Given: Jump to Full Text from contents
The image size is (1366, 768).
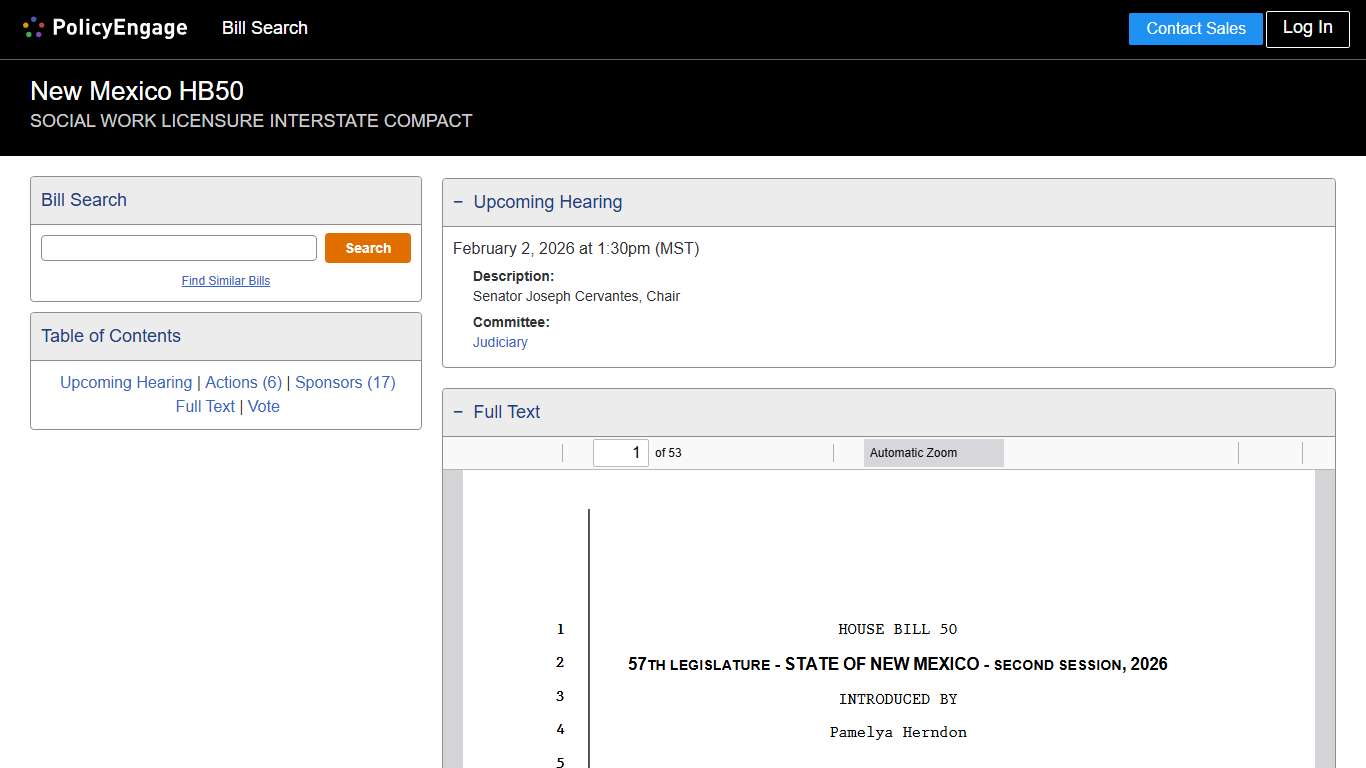Looking at the screenshot, I should [x=205, y=406].
